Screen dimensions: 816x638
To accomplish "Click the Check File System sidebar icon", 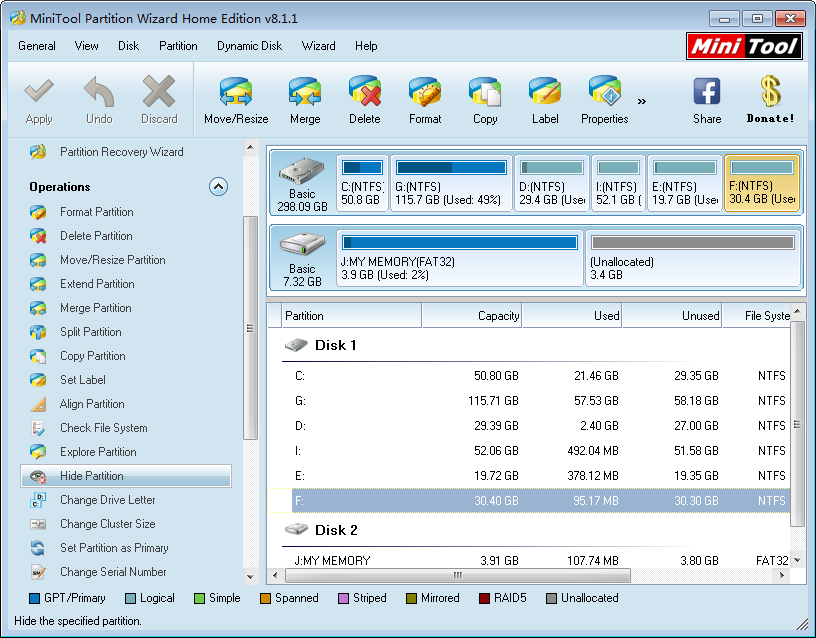I will [38, 428].
